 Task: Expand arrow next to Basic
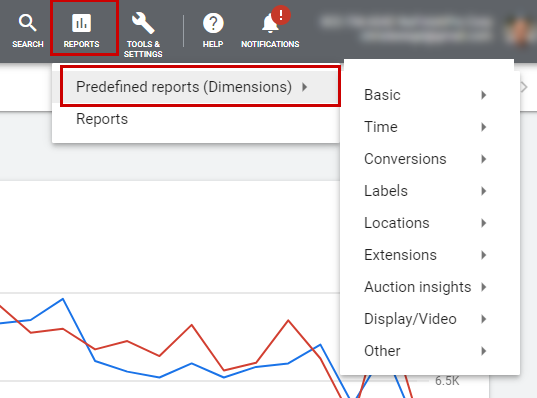coord(484,95)
